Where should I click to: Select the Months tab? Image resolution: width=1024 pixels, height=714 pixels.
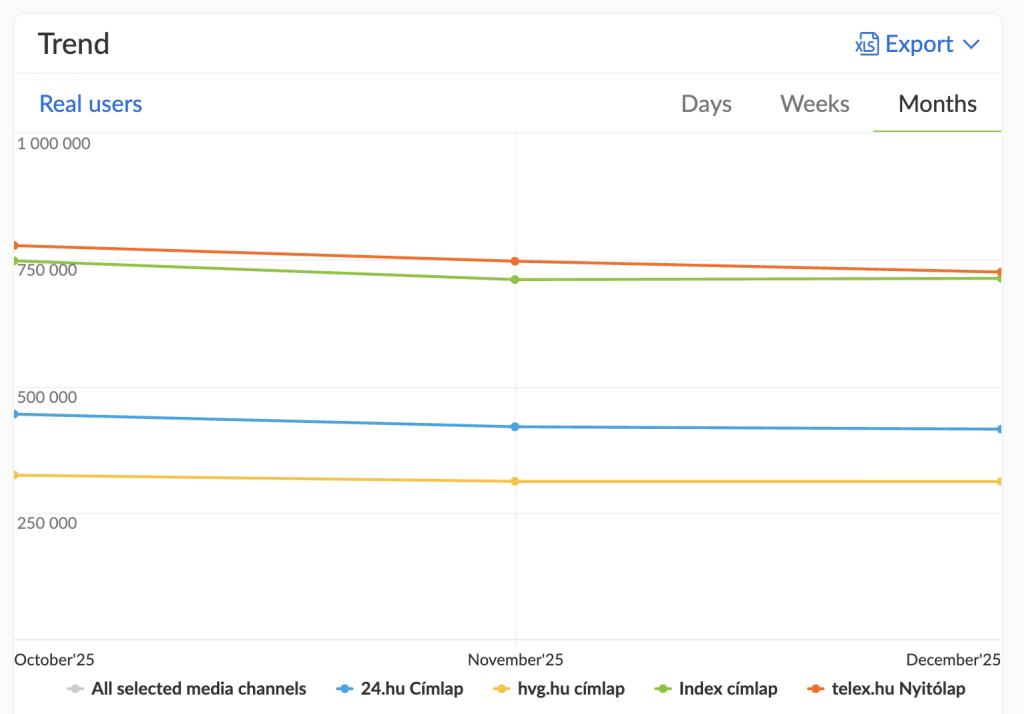coord(937,104)
